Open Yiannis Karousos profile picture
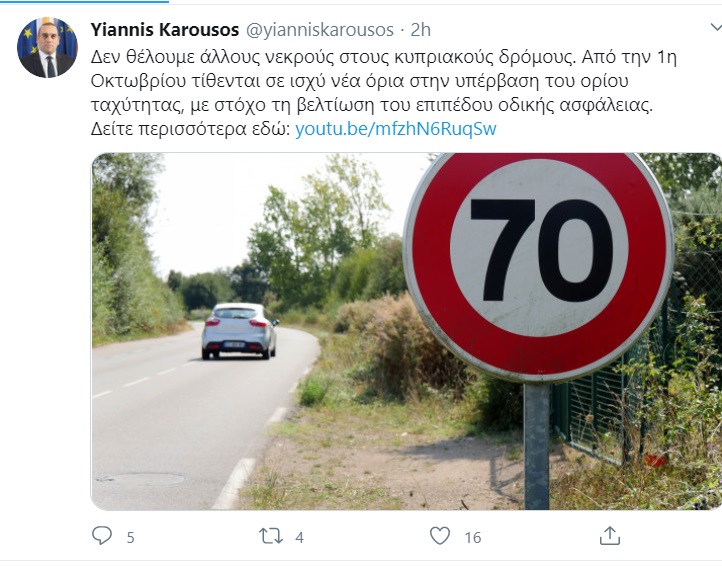 coord(47,47)
